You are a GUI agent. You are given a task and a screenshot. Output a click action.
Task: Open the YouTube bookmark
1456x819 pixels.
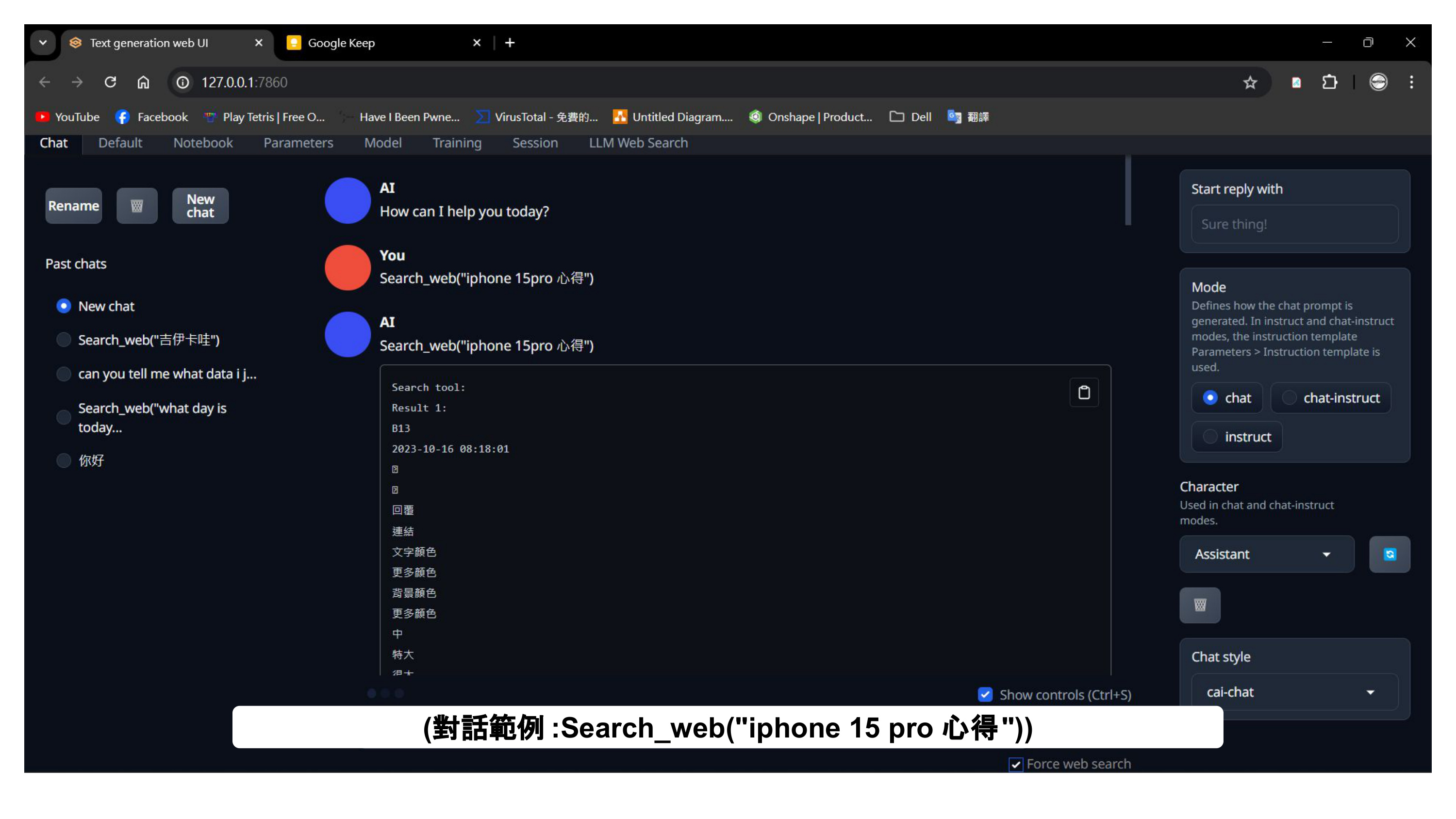coord(67,117)
